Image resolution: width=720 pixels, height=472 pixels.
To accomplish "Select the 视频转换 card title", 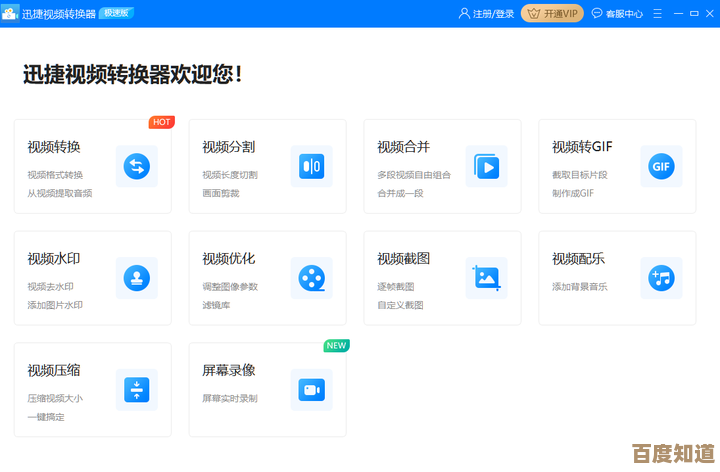I will (x=54, y=147).
